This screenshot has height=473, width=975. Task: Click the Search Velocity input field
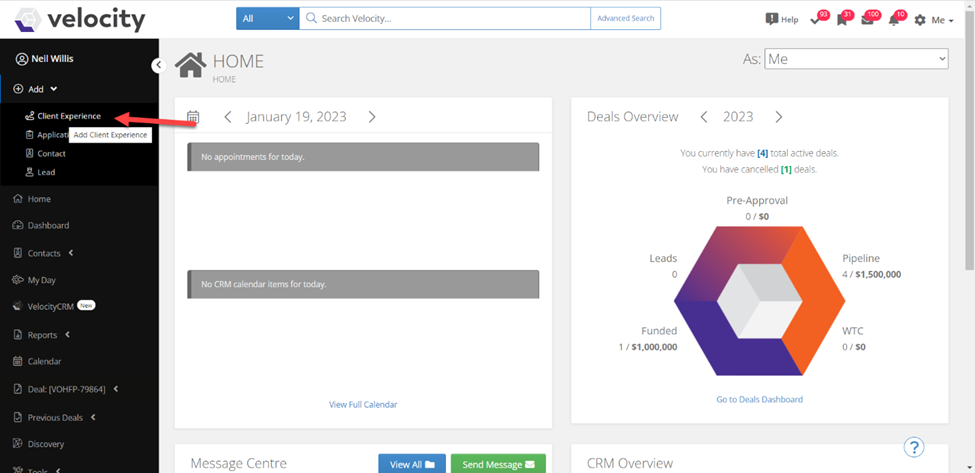click(445, 19)
